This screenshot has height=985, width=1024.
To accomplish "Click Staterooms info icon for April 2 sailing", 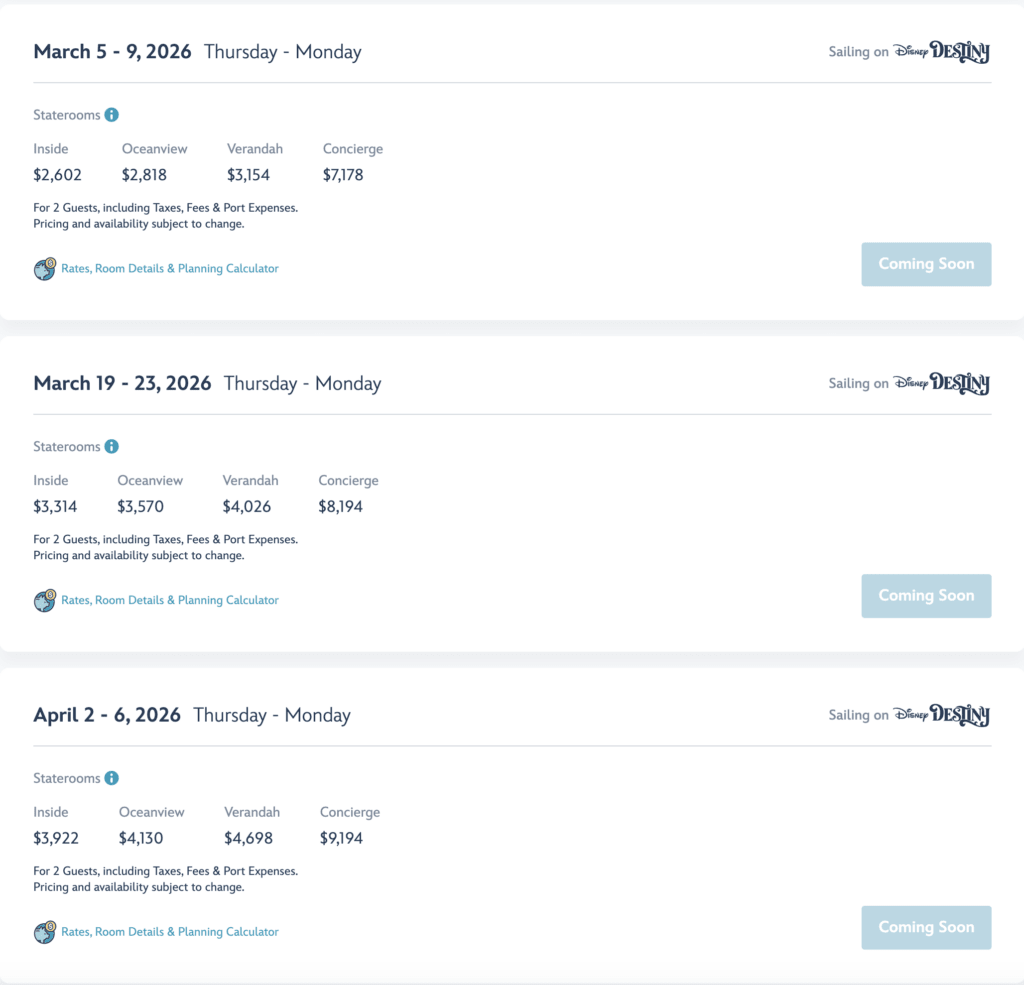I will [112, 778].
